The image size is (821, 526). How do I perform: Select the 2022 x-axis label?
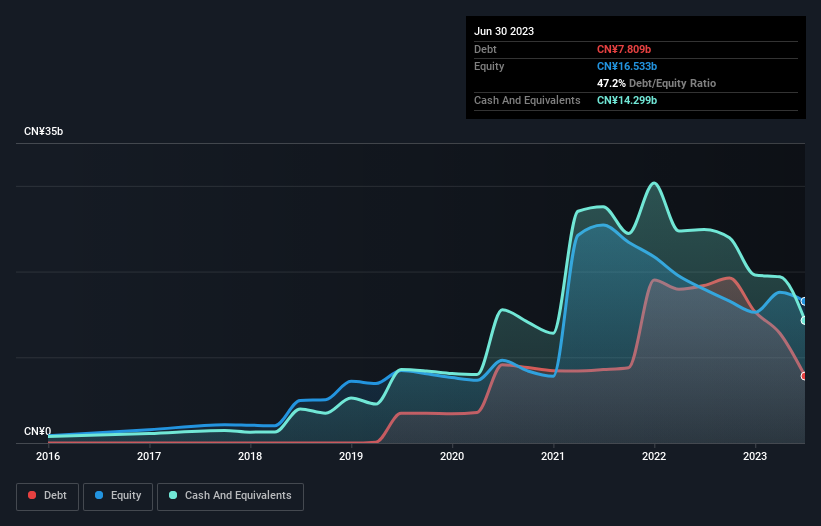(654, 456)
